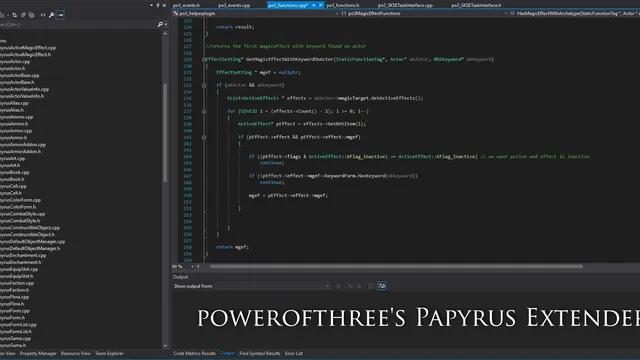
Task: Open PapyrusCombatStyle.cpp file
Action: (22, 214)
